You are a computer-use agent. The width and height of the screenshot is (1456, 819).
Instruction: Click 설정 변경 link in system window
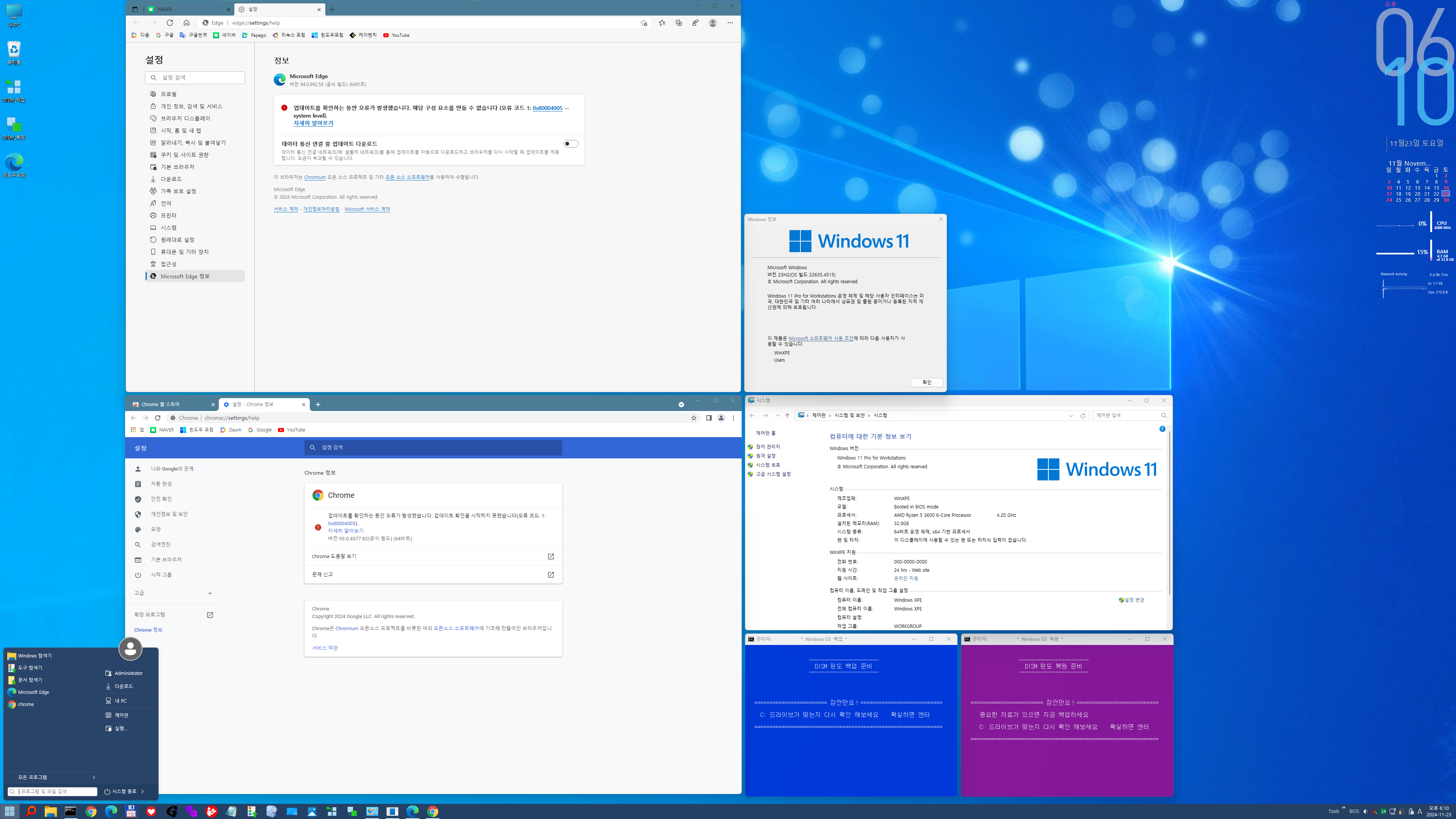pos(1131,600)
